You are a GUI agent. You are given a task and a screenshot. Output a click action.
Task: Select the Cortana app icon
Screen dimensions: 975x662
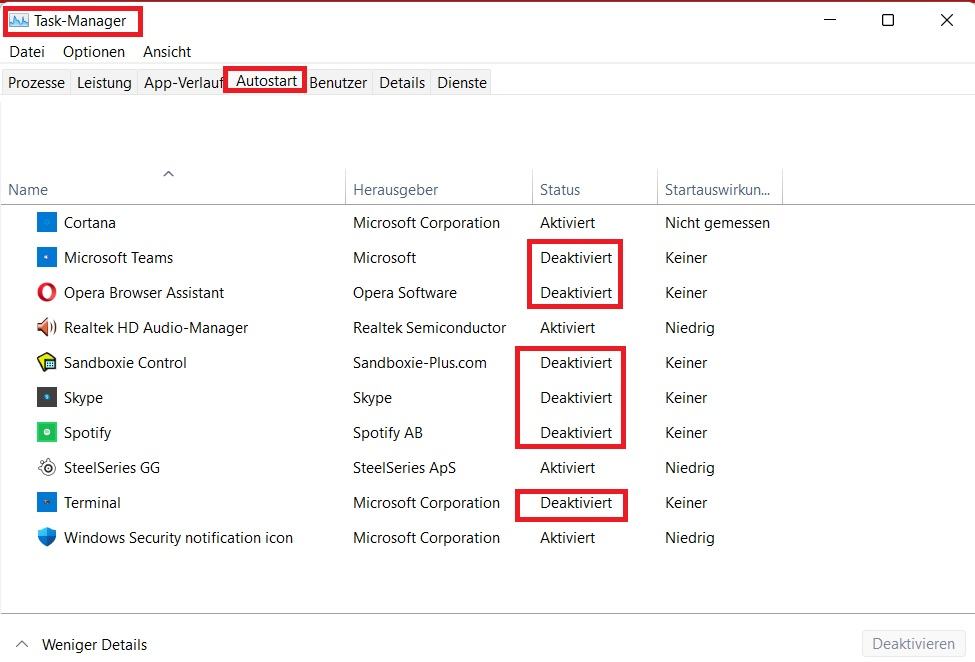tap(47, 222)
